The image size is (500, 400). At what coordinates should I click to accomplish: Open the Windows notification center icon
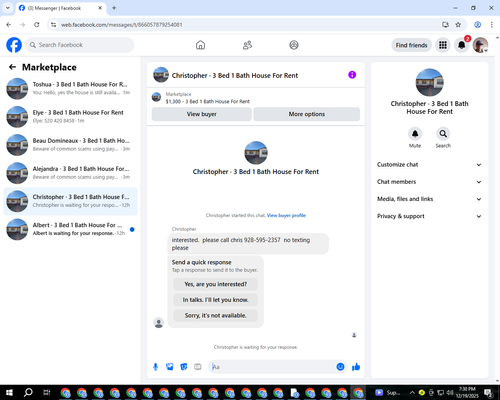(488, 392)
